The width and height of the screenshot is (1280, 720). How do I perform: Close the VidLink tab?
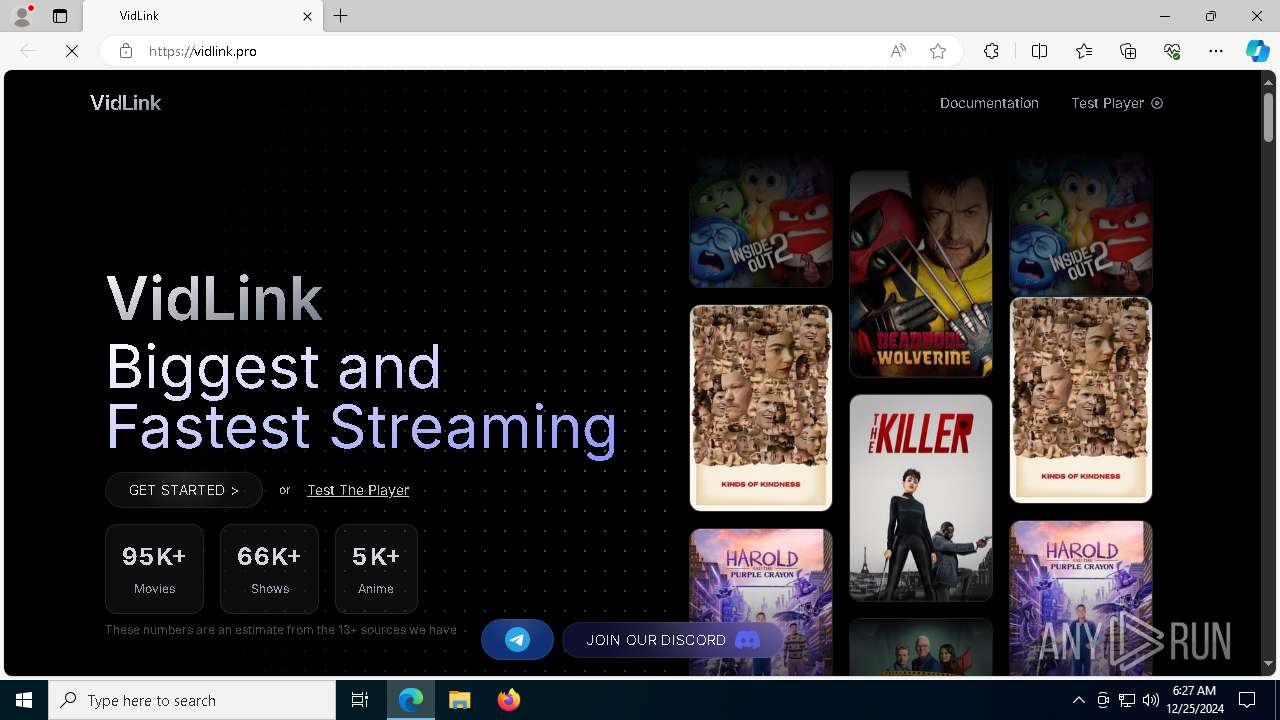pyautogui.click(x=307, y=16)
